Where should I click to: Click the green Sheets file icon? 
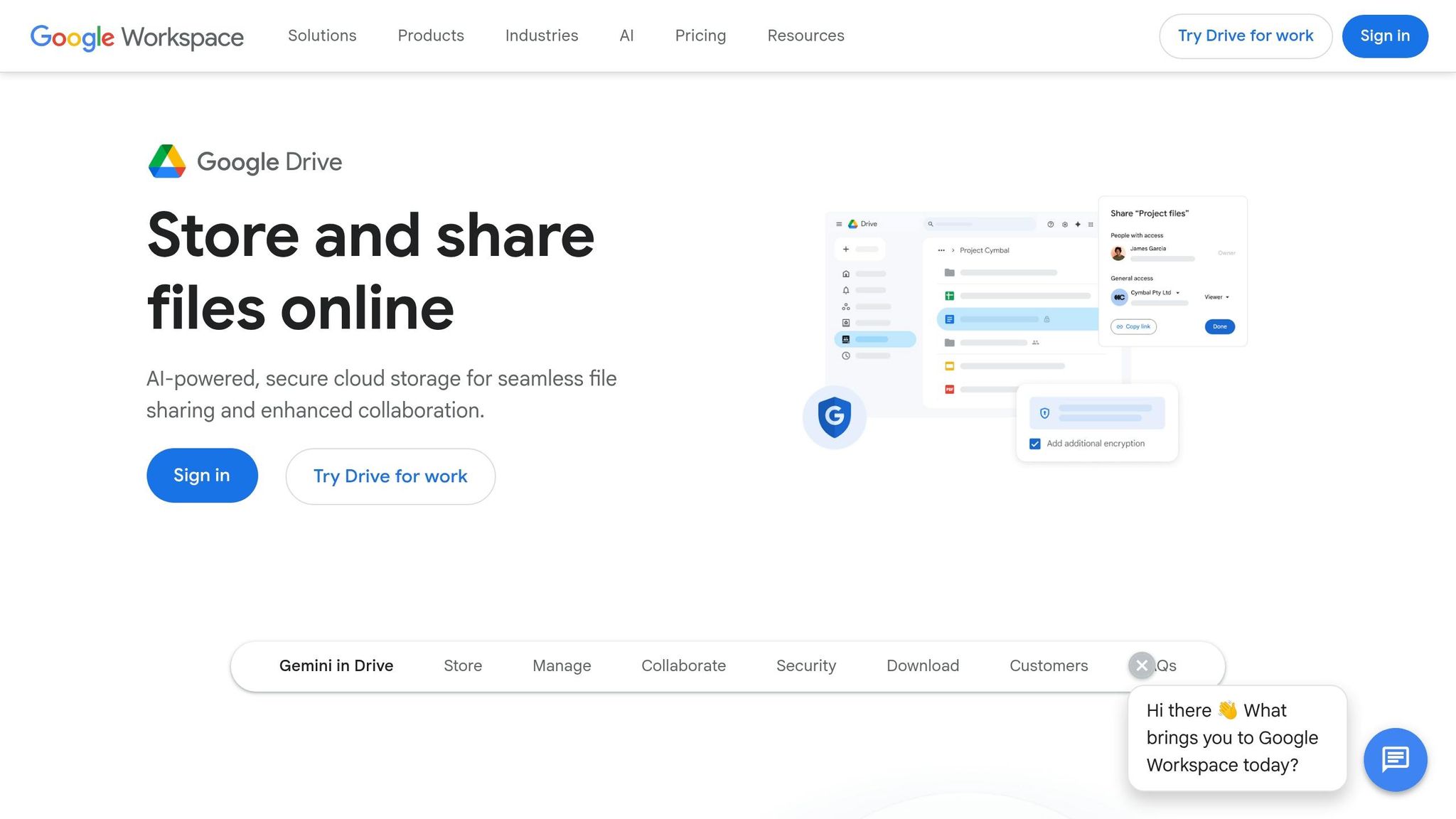[x=949, y=296]
